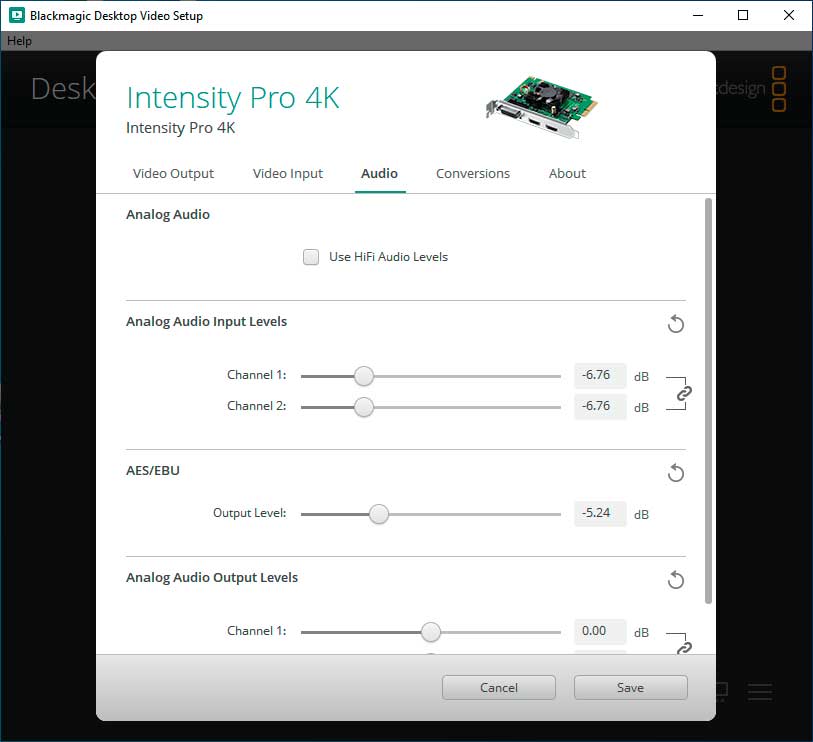Click the settings panel vertical scrollbar
The height and width of the screenshot is (742, 813).
coord(708,401)
